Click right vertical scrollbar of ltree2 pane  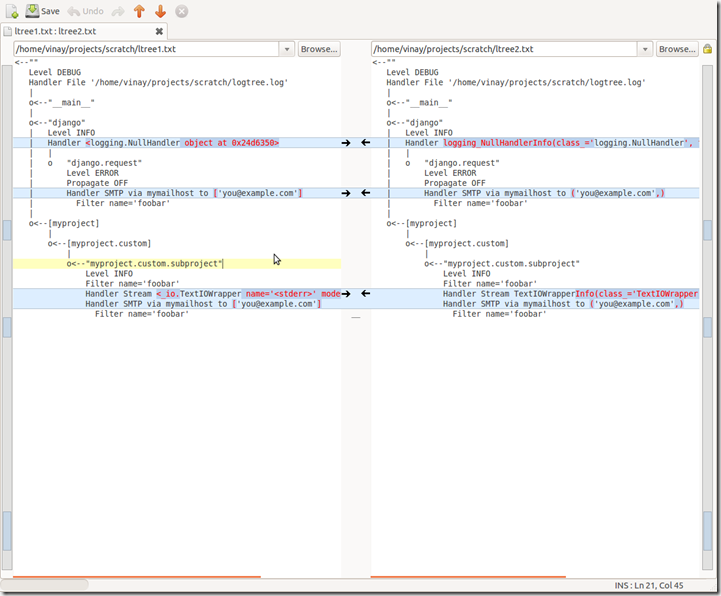pyautogui.click(x=707, y=317)
